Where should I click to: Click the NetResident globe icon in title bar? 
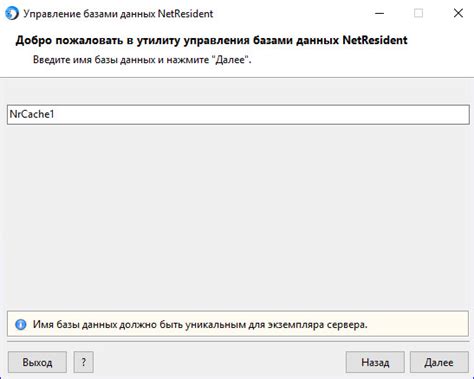[12, 14]
